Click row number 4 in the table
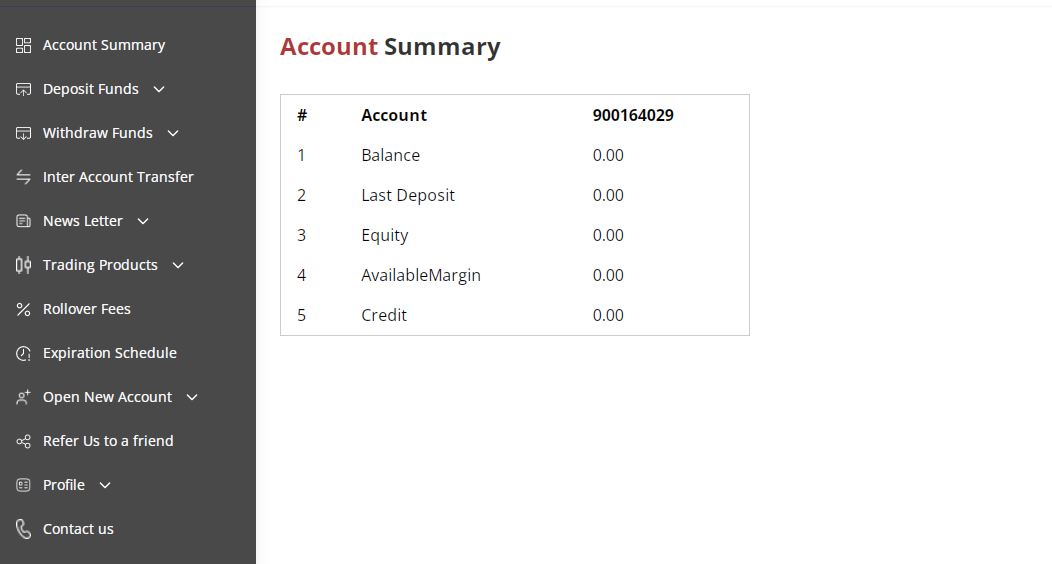Viewport: 1052px width, 564px height. point(301,275)
